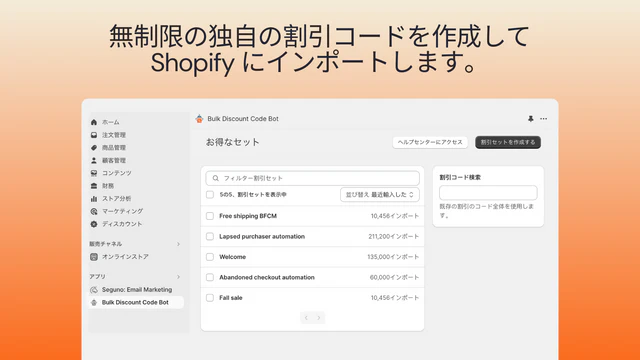Image resolution: width=640 pixels, height=360 pixels.
Task: Open the Free shipping BFCM set
Action: pyautogui.click(x=248, y=216)
